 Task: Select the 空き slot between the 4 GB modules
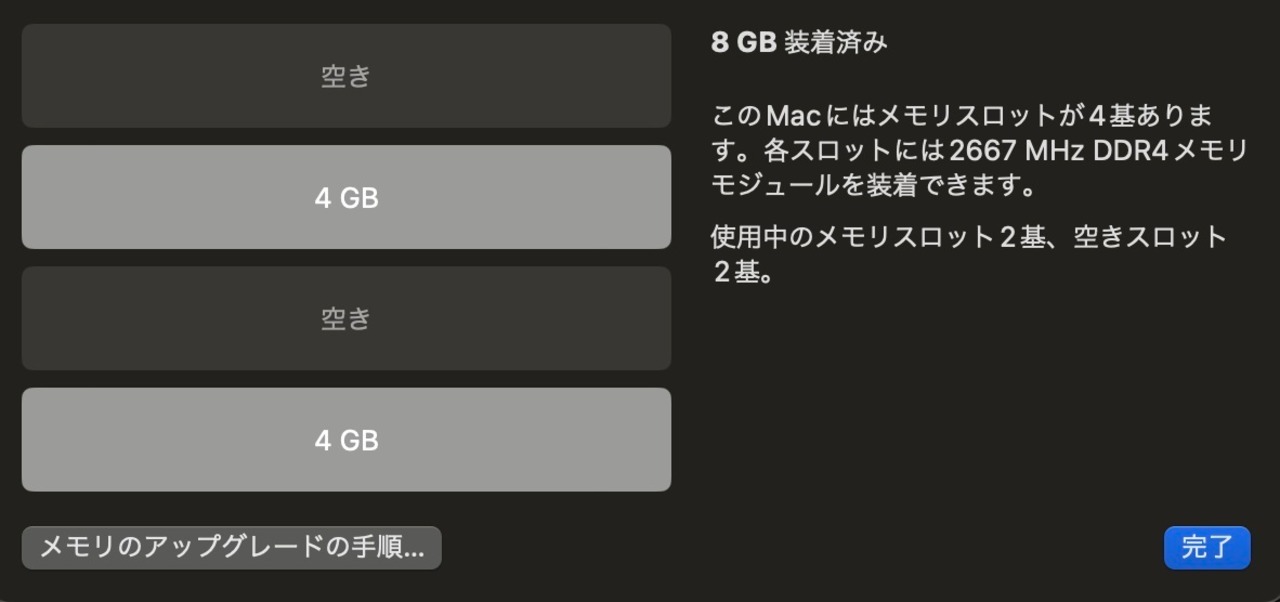point(346,318)
